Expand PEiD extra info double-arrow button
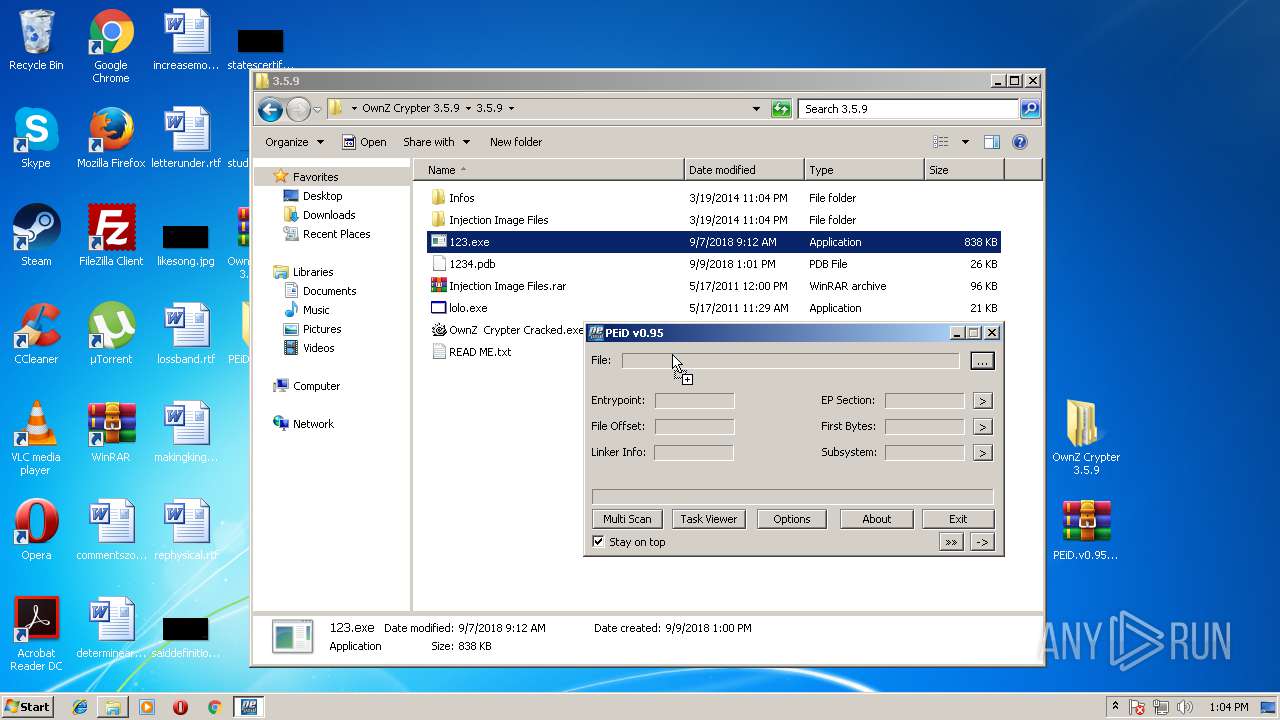 pyautogui.click(x=951, y=542)
